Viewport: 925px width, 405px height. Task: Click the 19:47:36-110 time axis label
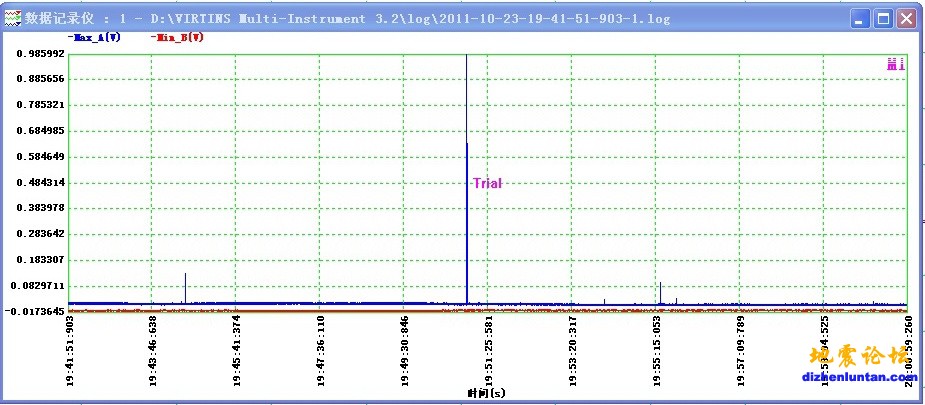click(x=319, y=350)
